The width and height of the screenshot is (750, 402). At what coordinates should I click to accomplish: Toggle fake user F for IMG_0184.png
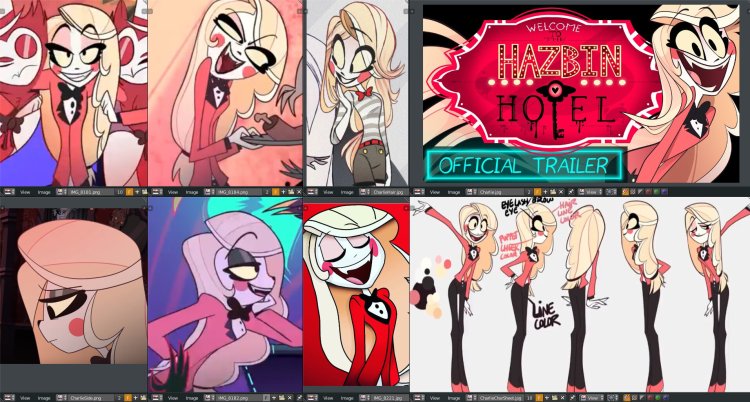click(x=276, y=191)
